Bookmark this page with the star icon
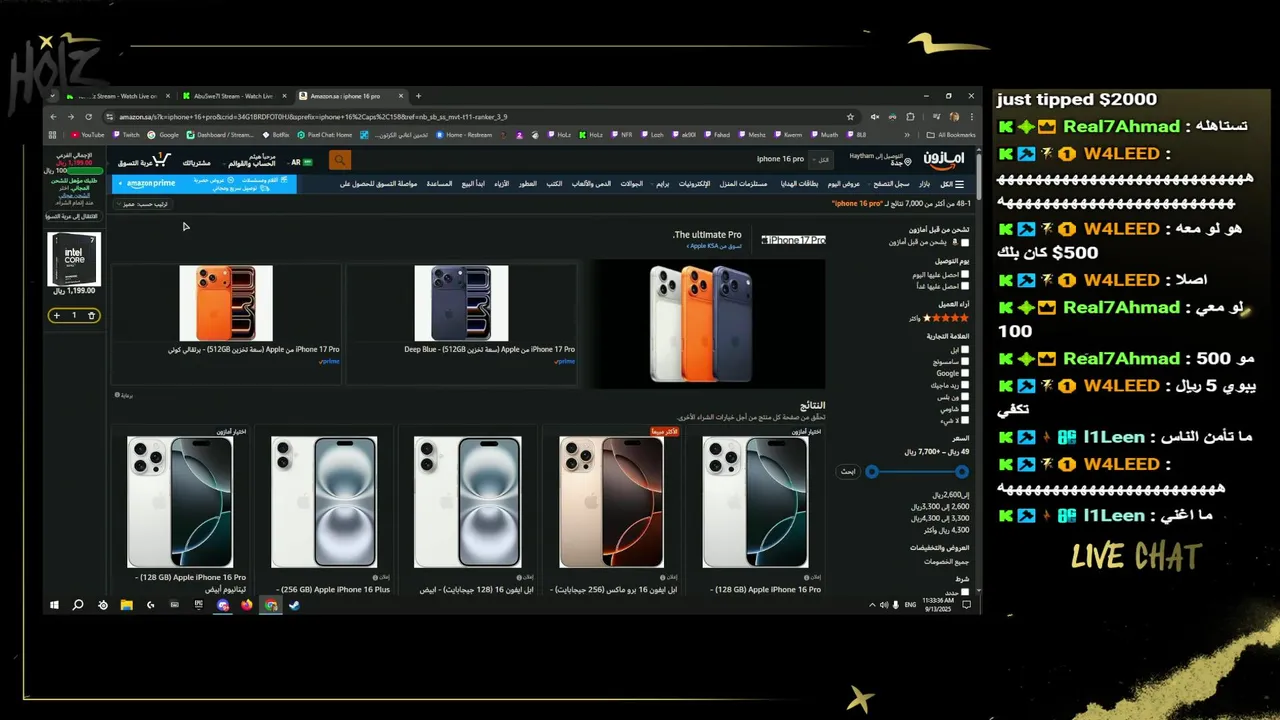Screen dimensions: 1280x720 (851, 116)
